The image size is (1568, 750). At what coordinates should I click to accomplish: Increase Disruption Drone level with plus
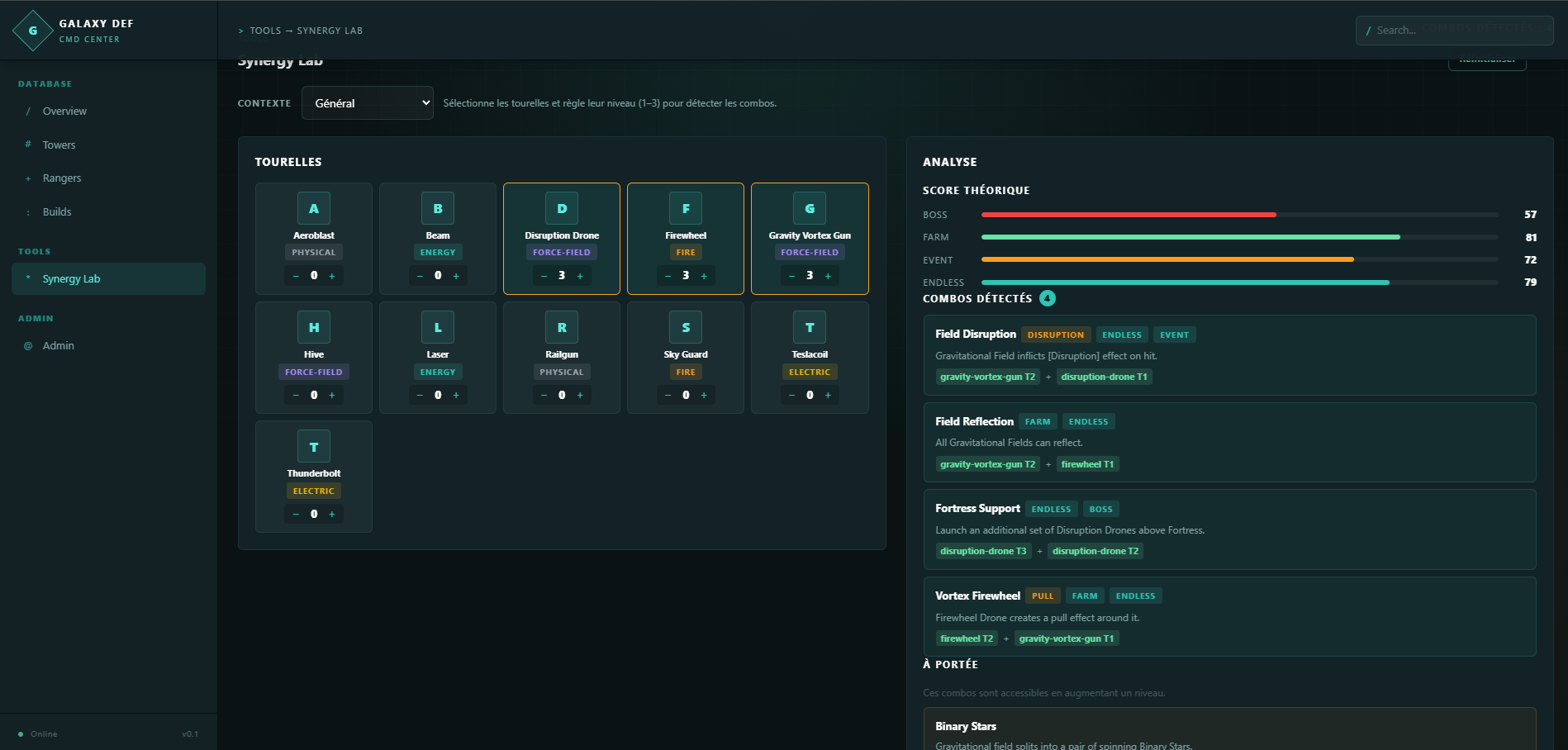point(580,276)
